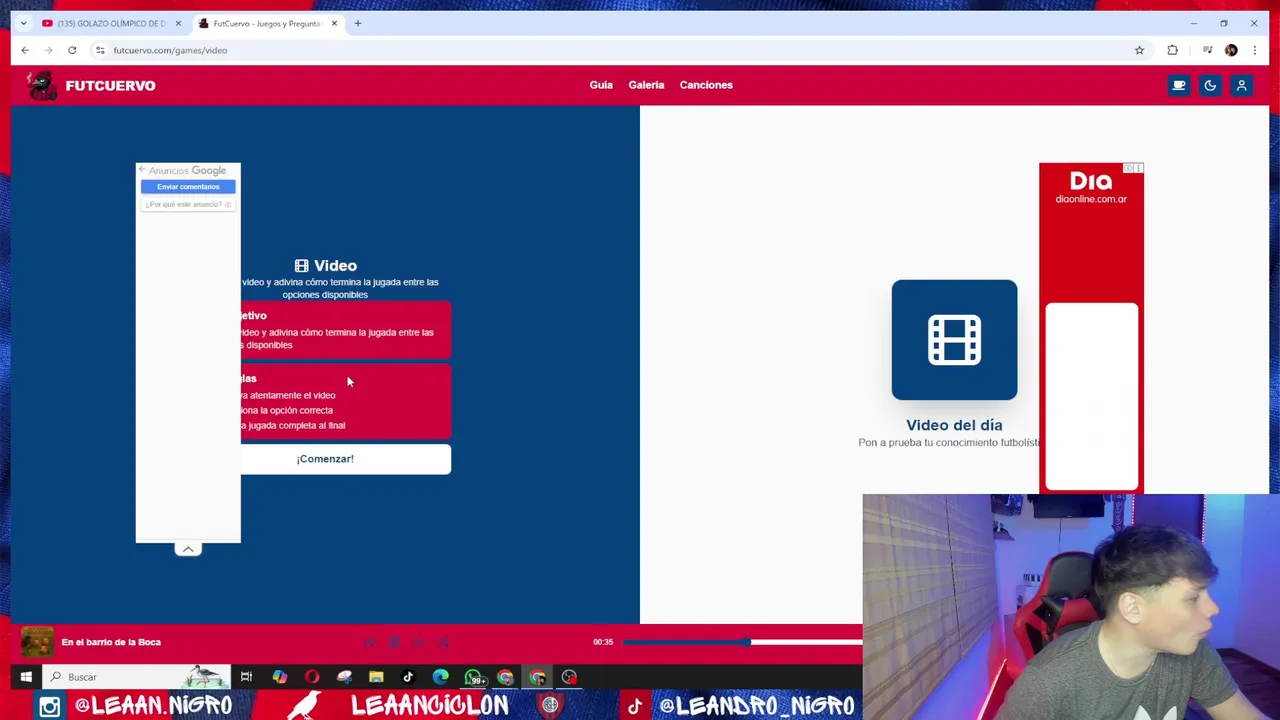1280x720 pixels.
Task: Open the Galería menu item
Action: point(646,85)
